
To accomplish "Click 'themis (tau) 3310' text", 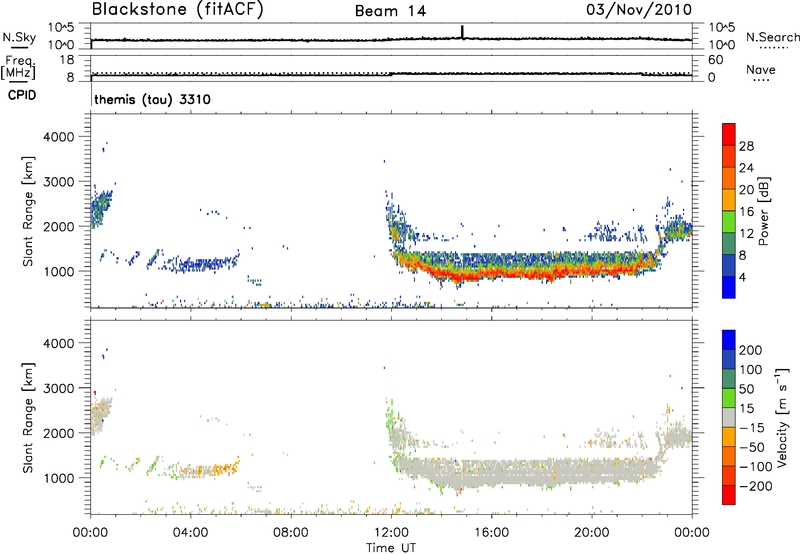I will coord(152,99).
